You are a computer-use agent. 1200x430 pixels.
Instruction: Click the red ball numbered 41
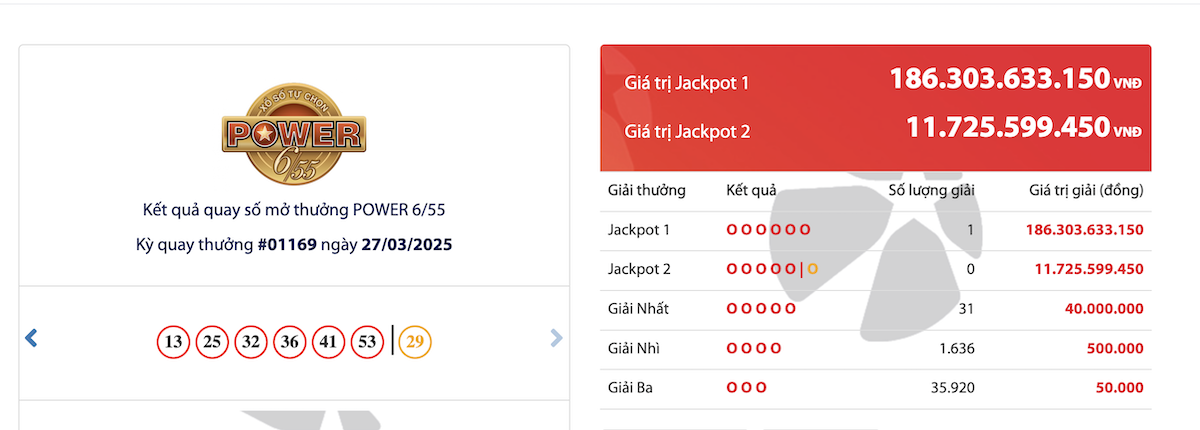tap(329, 342)
